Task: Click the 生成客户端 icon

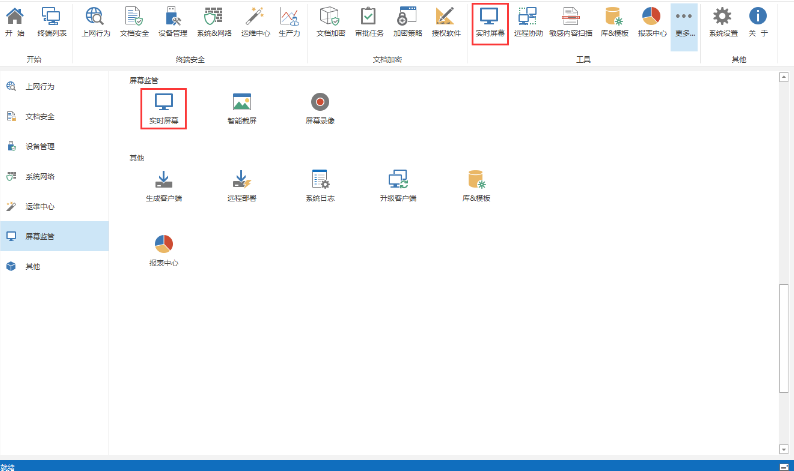Action: pos(164,185)
